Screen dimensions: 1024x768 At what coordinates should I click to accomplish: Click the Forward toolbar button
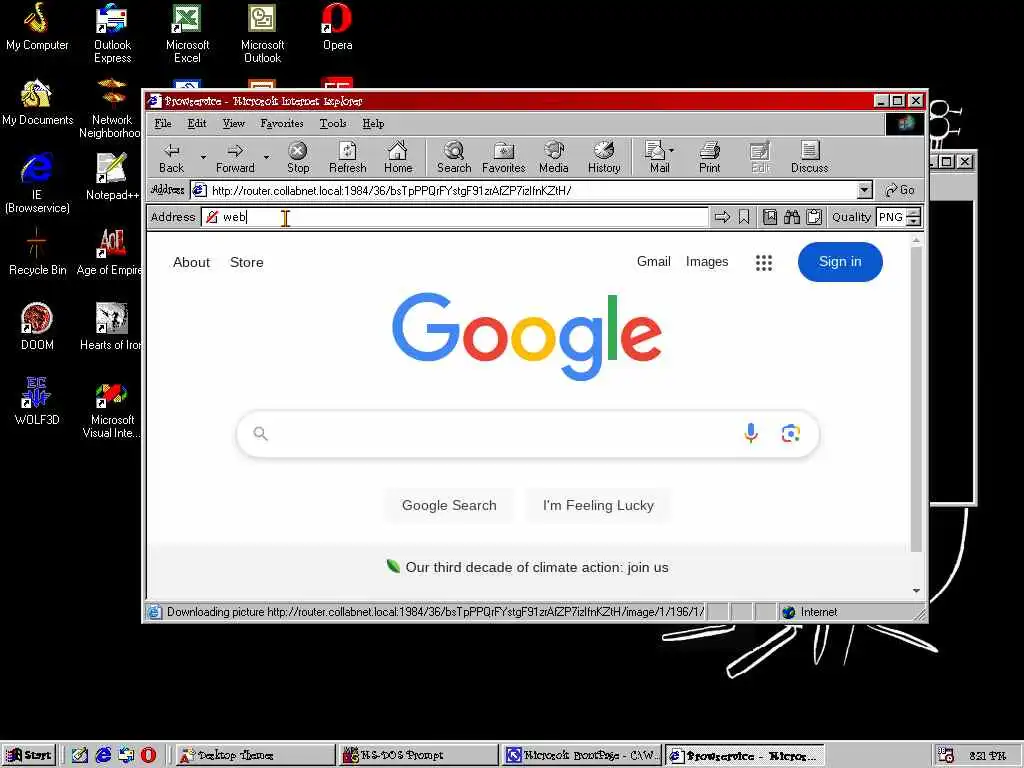(x=235, y=158)
